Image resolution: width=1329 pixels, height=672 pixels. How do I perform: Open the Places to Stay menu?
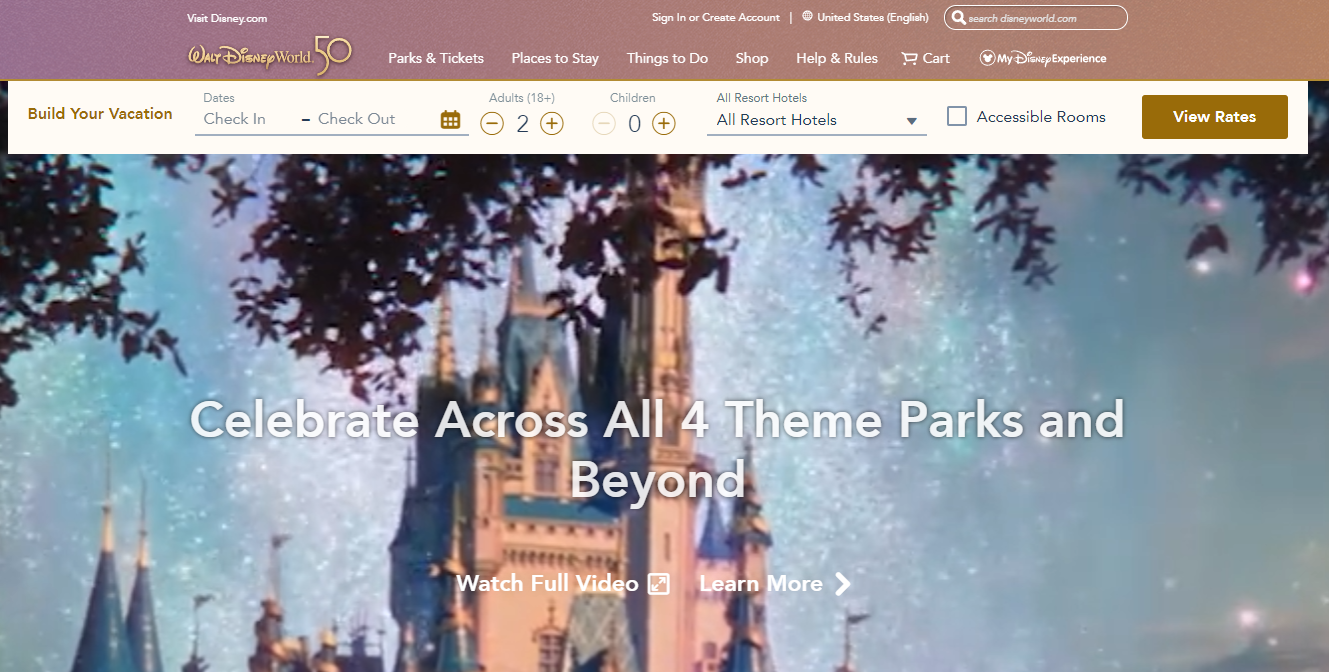coord(555,58)
